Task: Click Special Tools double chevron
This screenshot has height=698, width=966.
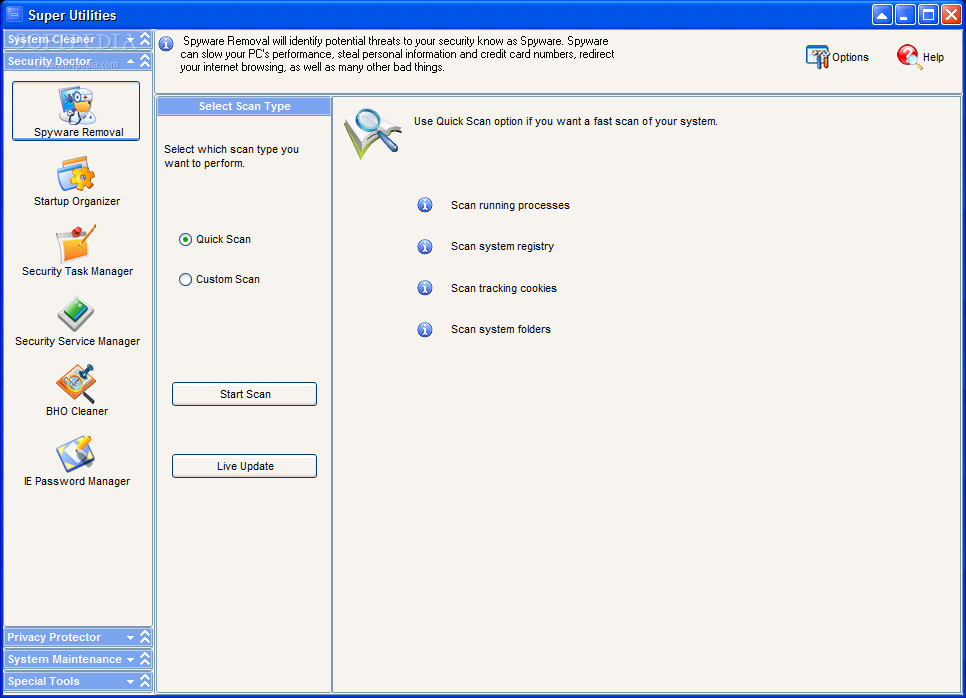Action: (145, 681)
